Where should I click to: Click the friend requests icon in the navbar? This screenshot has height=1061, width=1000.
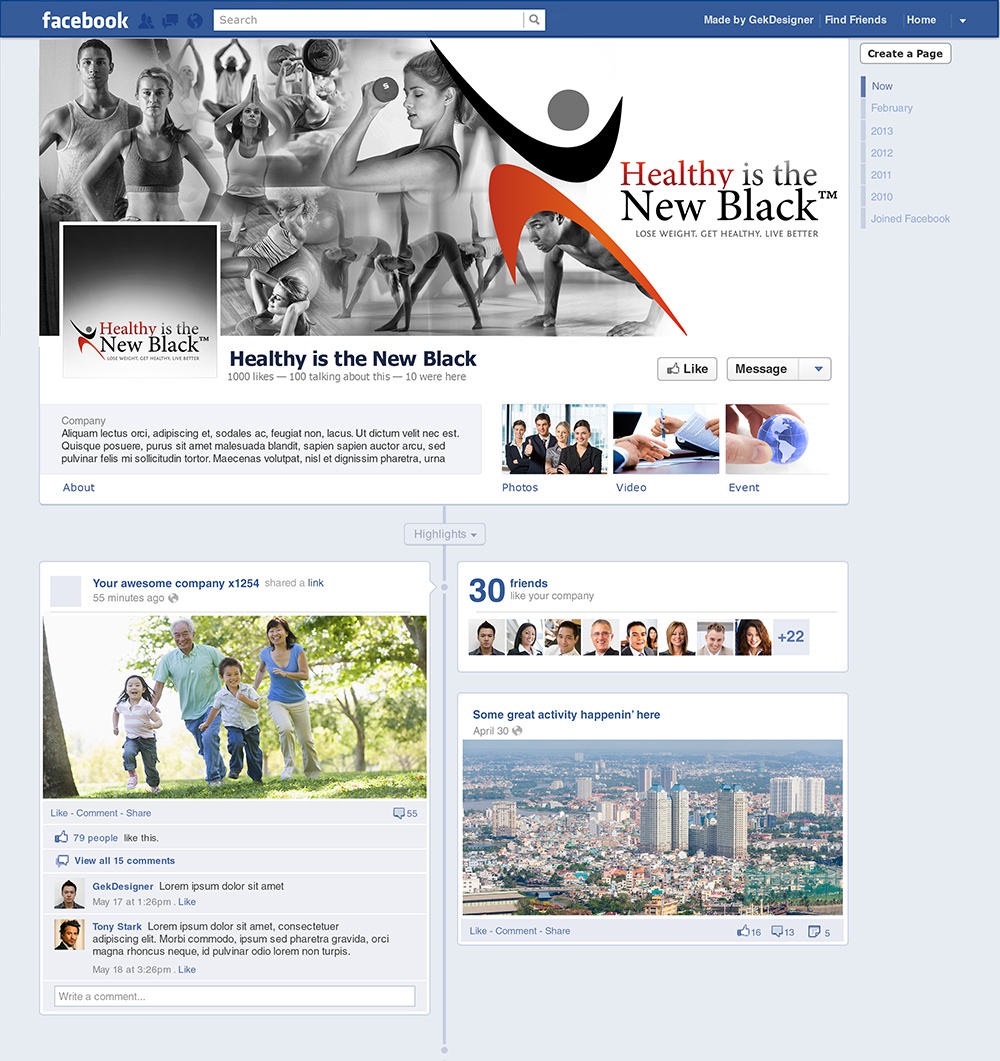tap(146, 19)
